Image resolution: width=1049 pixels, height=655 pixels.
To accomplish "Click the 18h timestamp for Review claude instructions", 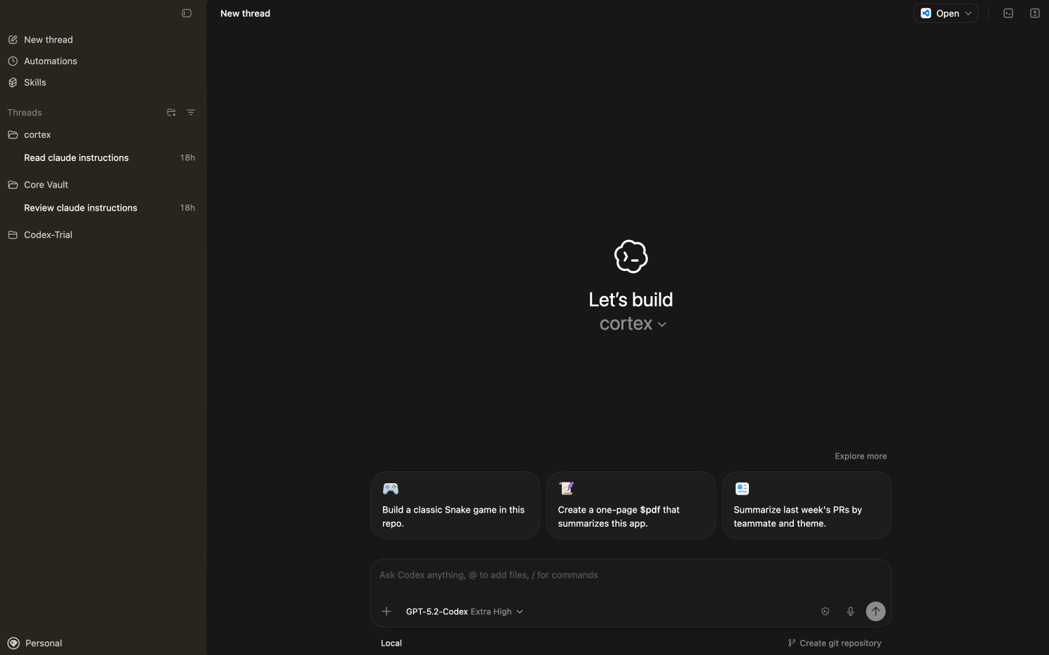I will [187, 208].
